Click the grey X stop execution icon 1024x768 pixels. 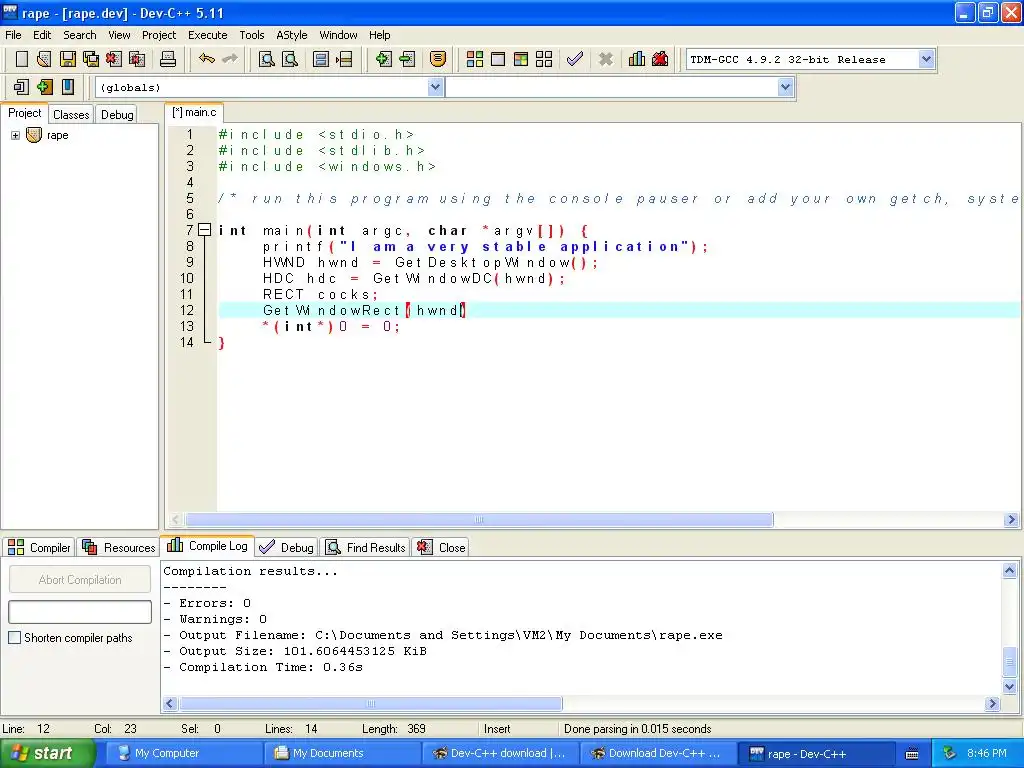pos(605,59)
